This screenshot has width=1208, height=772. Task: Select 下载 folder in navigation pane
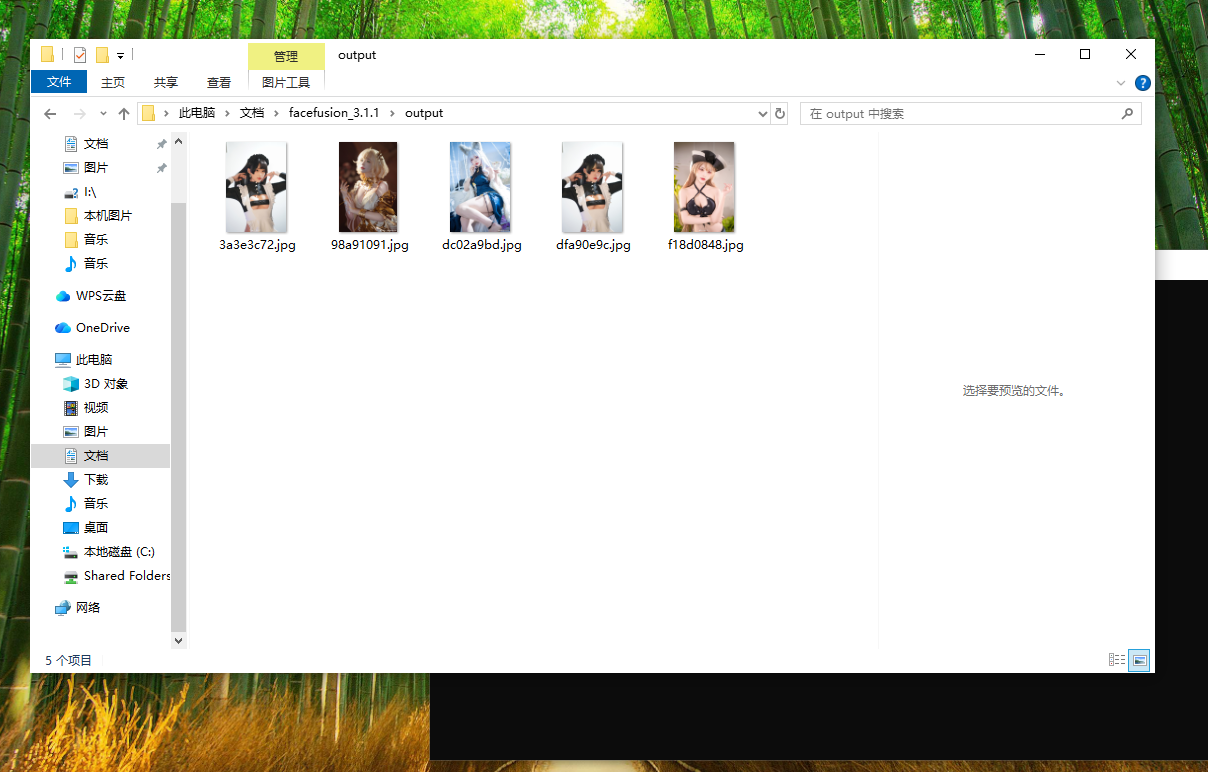(x=95, y=480)
